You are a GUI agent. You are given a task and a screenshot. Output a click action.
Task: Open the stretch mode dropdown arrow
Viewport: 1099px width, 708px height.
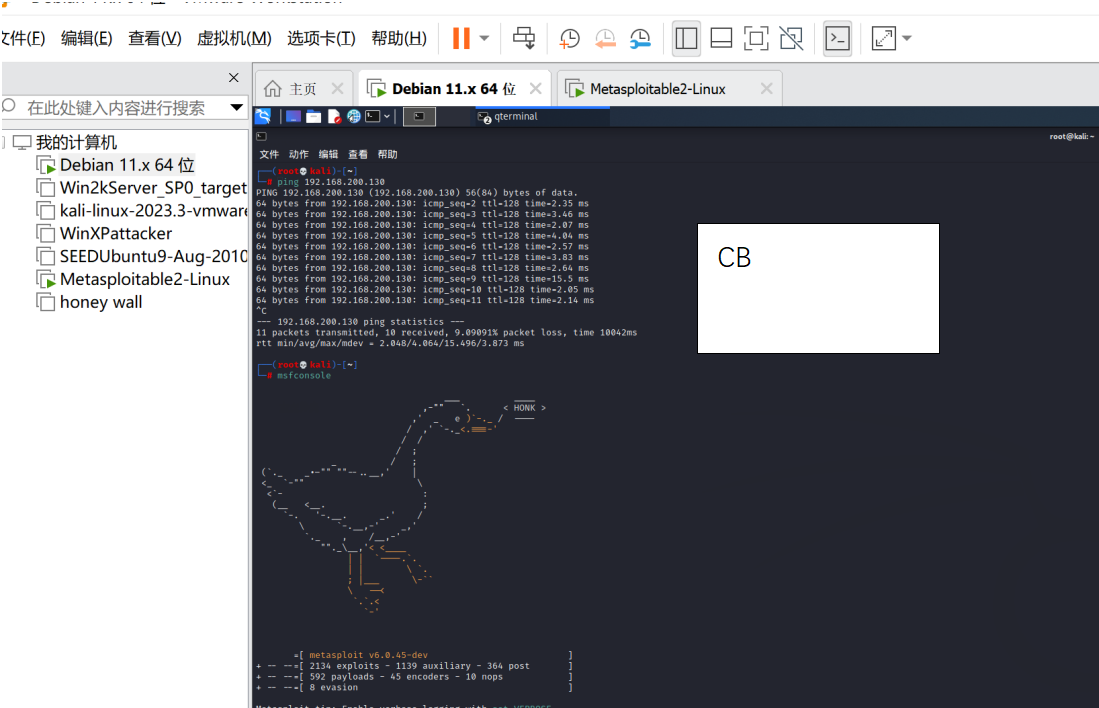tap(907, 38)
